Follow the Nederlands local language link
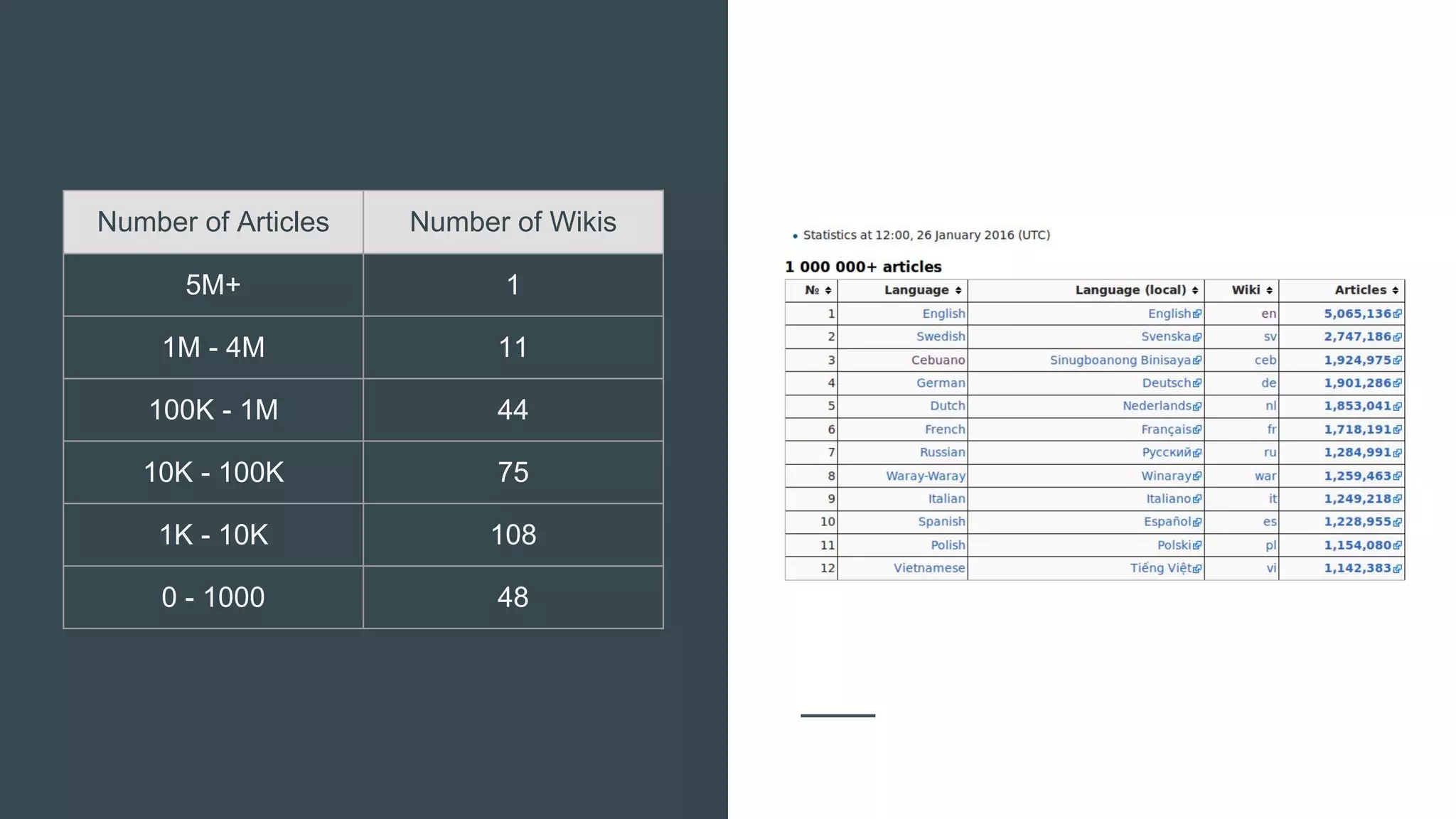 [x=1157, y=406]
